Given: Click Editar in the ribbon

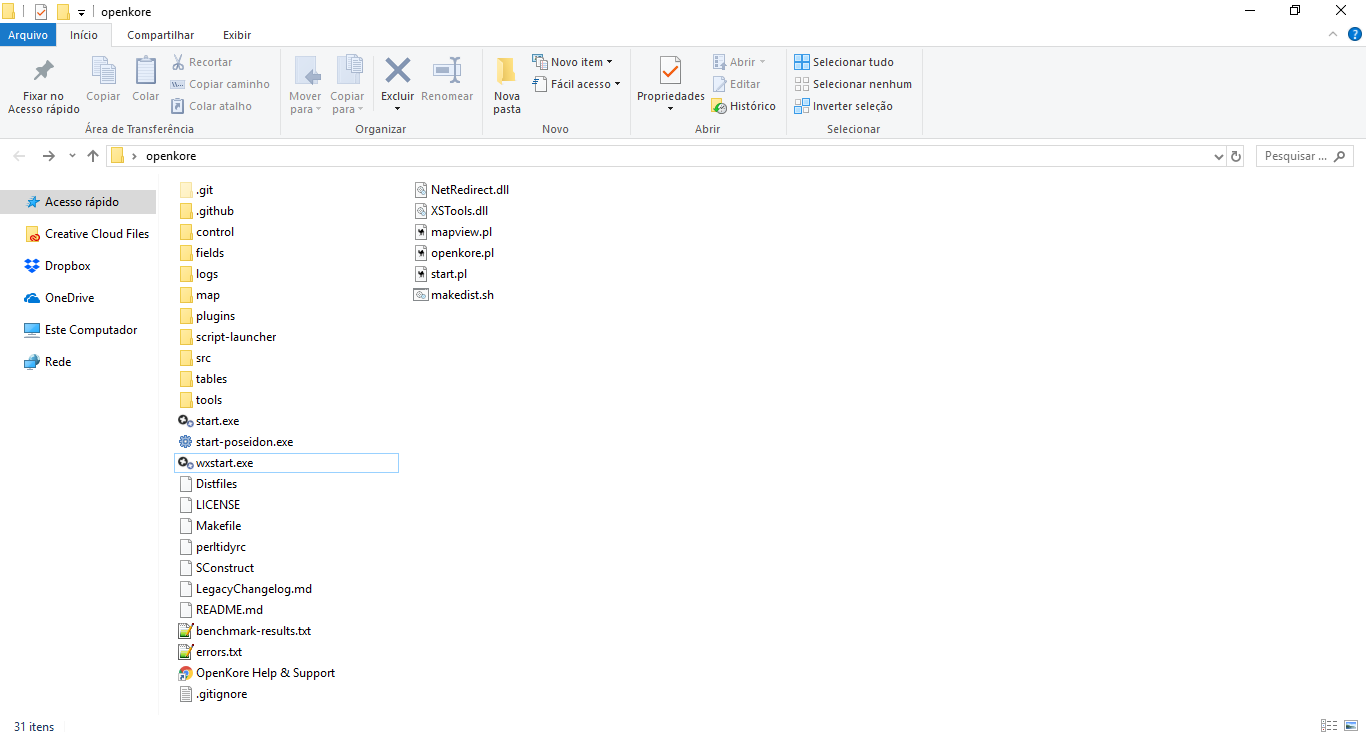Looking at the screenshot, I should pyautogui.click(x=736, y=84).
